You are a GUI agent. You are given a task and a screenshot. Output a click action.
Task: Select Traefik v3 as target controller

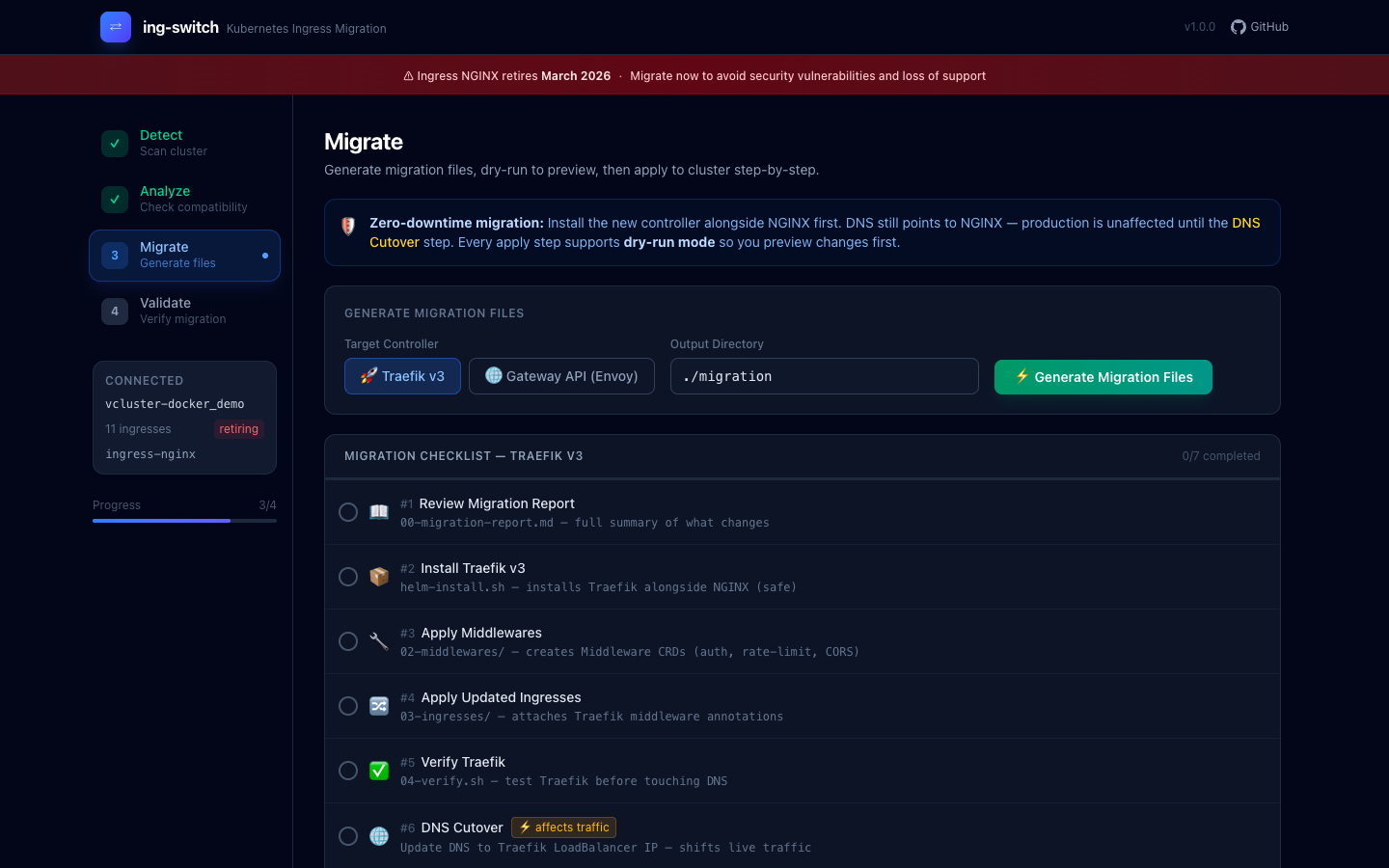[x=402, y=376]
